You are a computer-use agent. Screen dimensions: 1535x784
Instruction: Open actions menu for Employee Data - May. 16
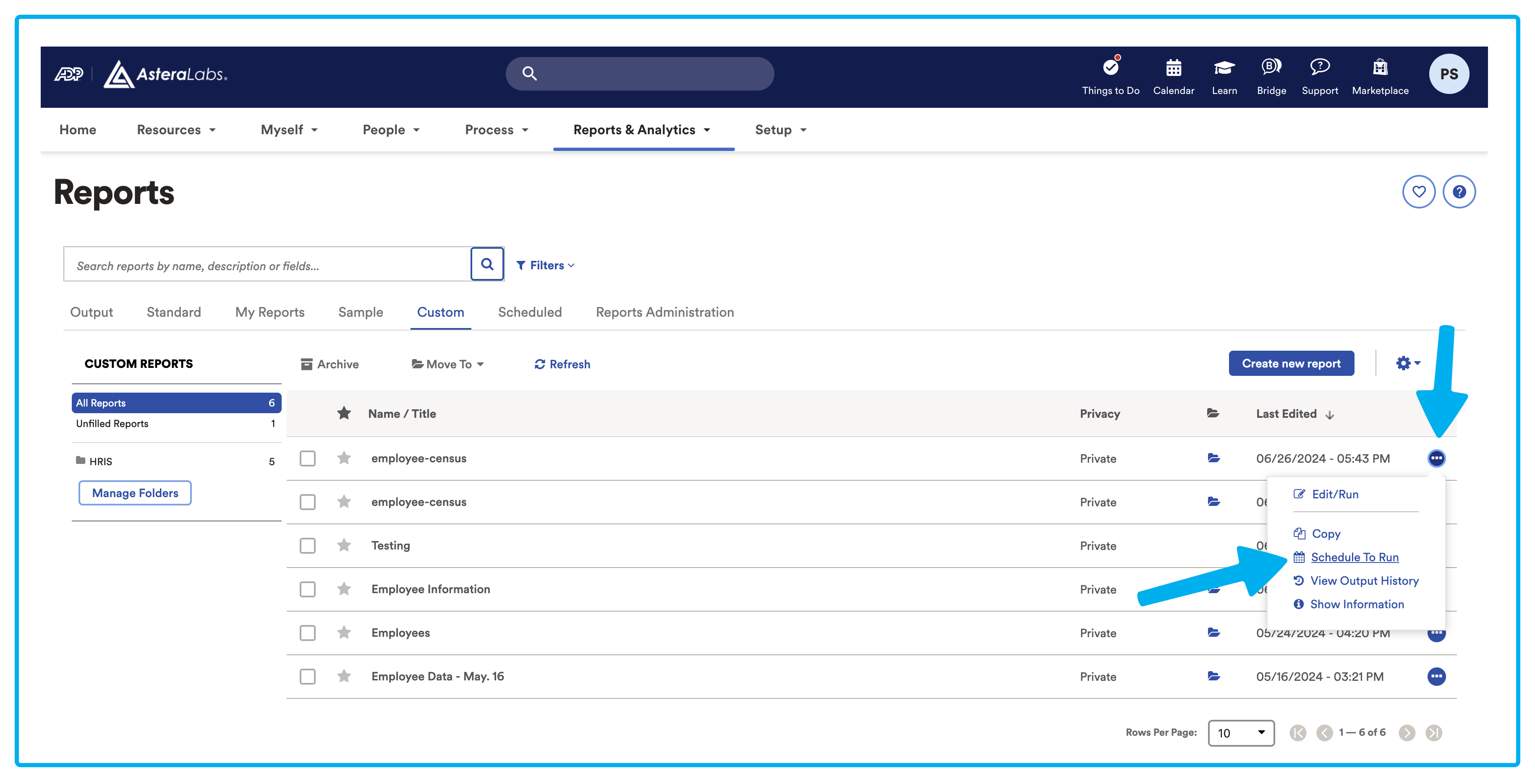click(x=1436, y=676)
